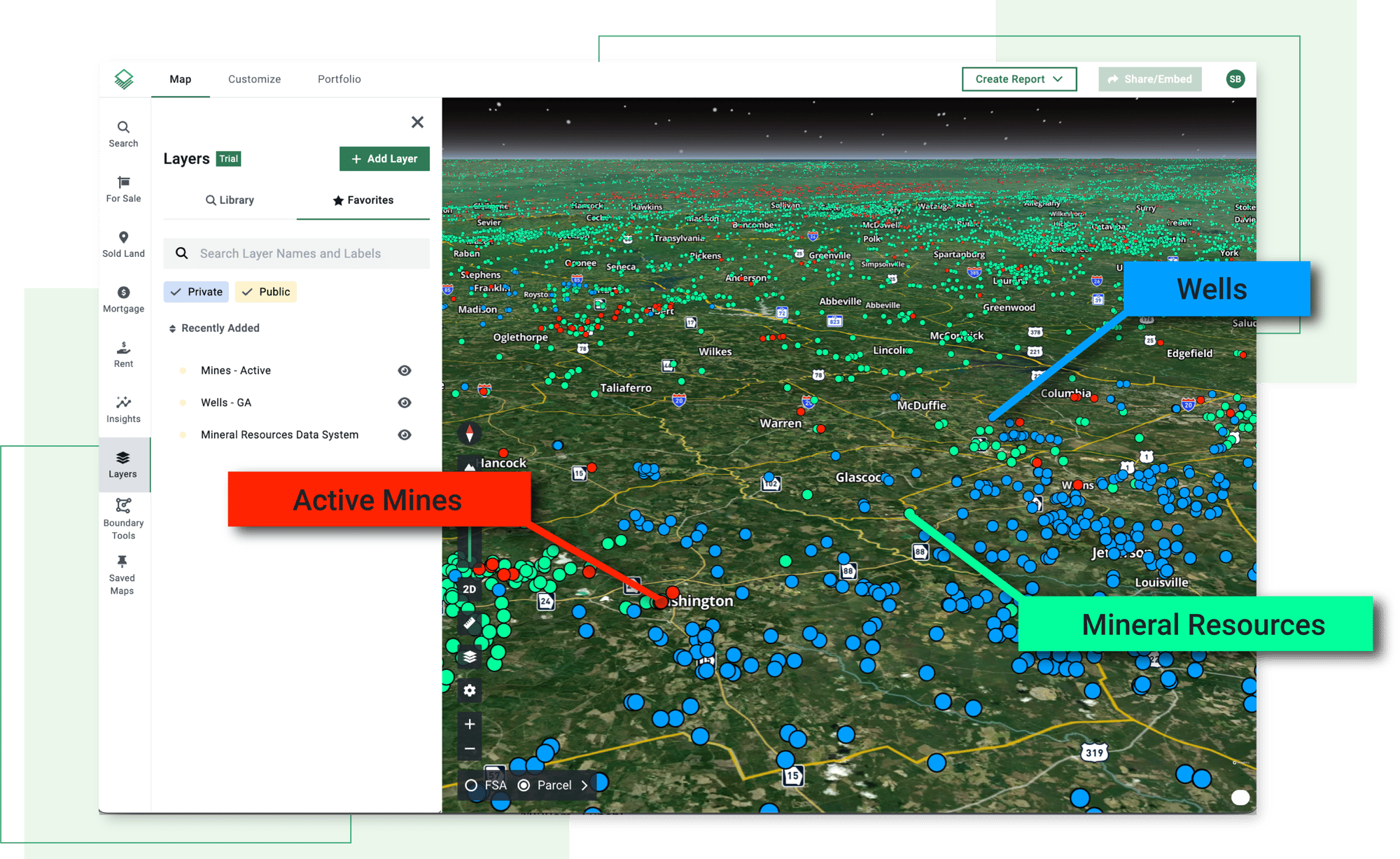Open the Insights sidebar tool

tap(123, 410)
